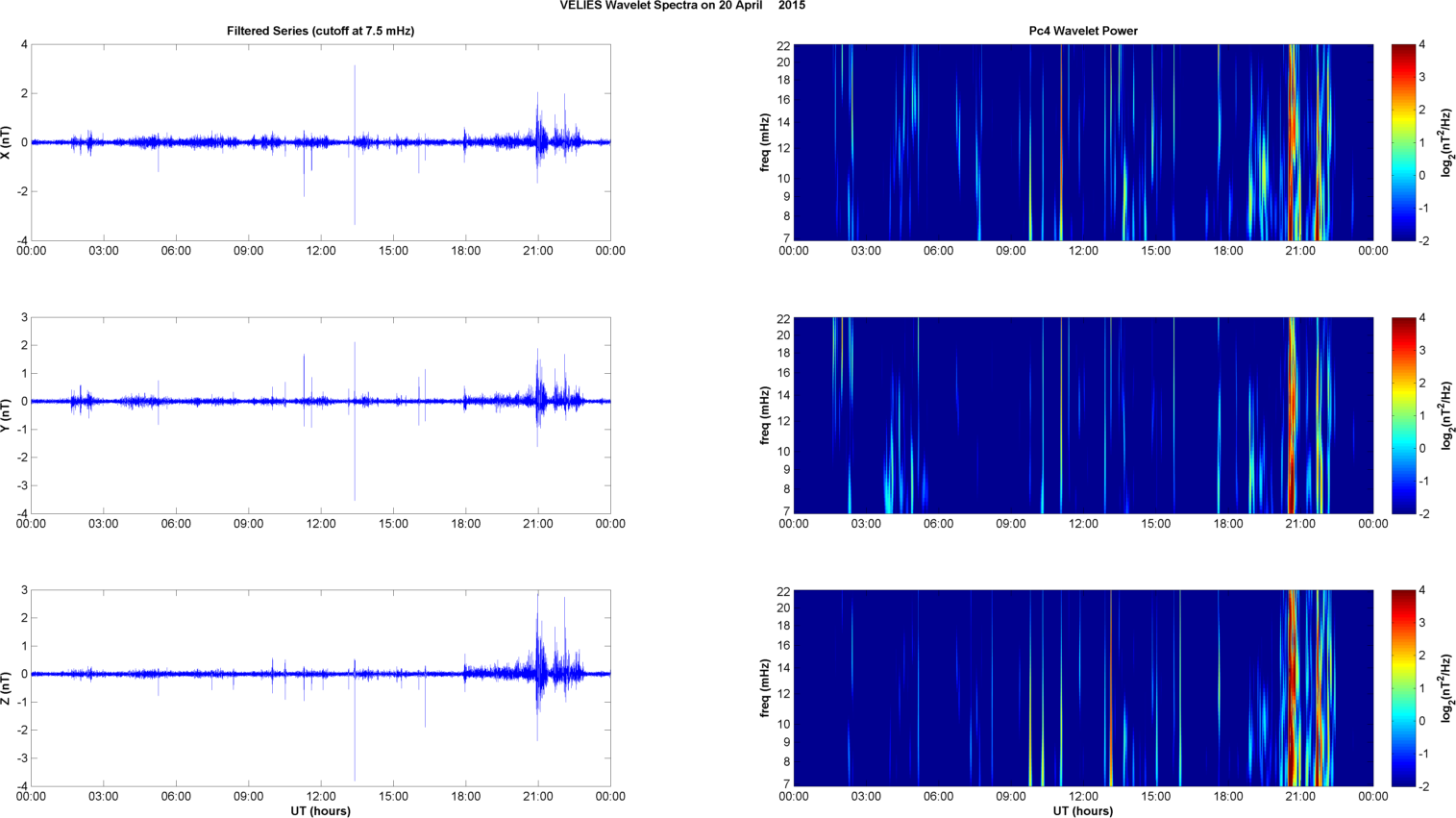Click the middle wavelet spectrogram's color bar
This screenshot has width=1456, height=818.
click(1403, 415)
